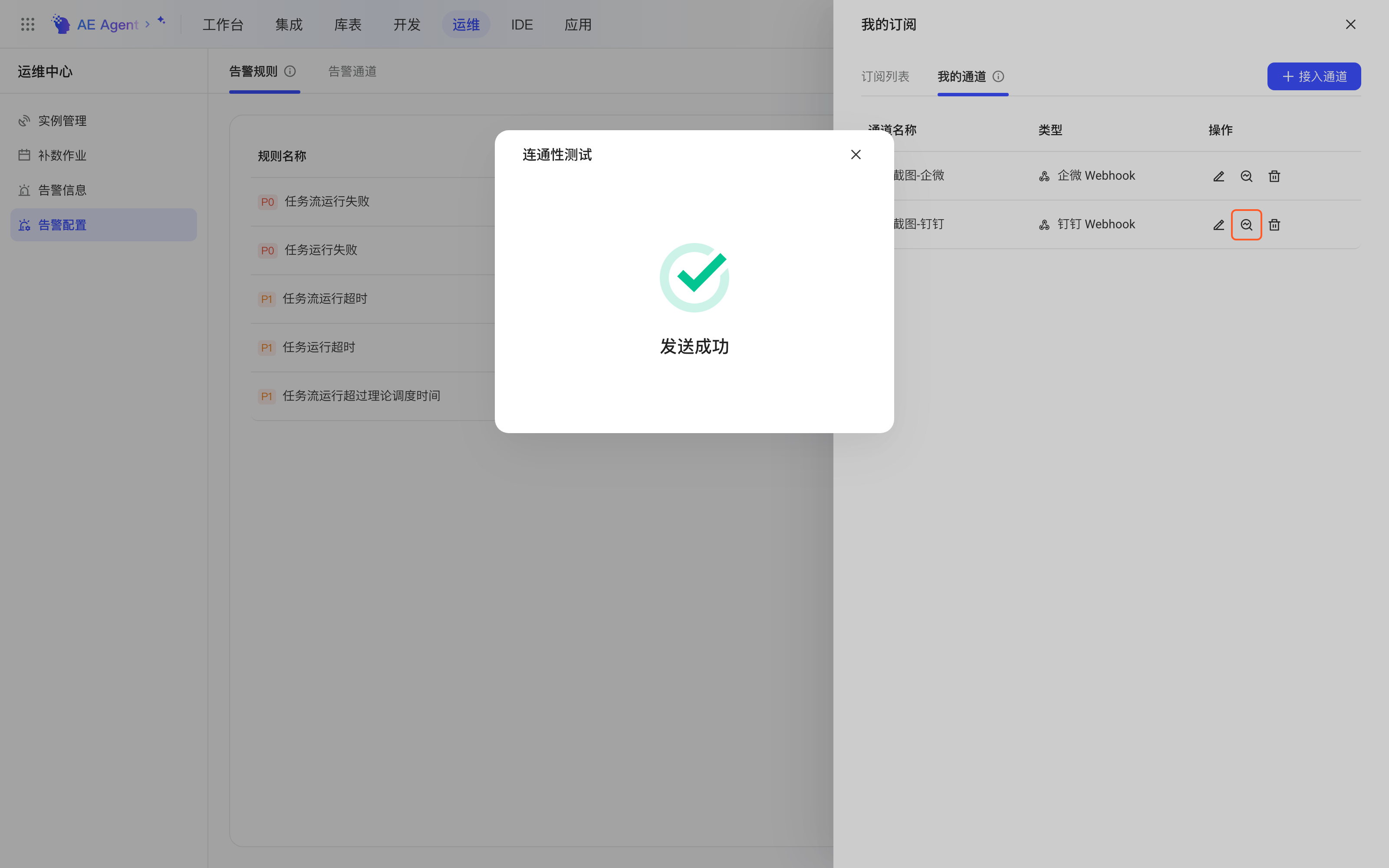The image size is (1389, 868).
Task: Click the sparkle AI icon beside AE Agent
Action: coord(161,20)
